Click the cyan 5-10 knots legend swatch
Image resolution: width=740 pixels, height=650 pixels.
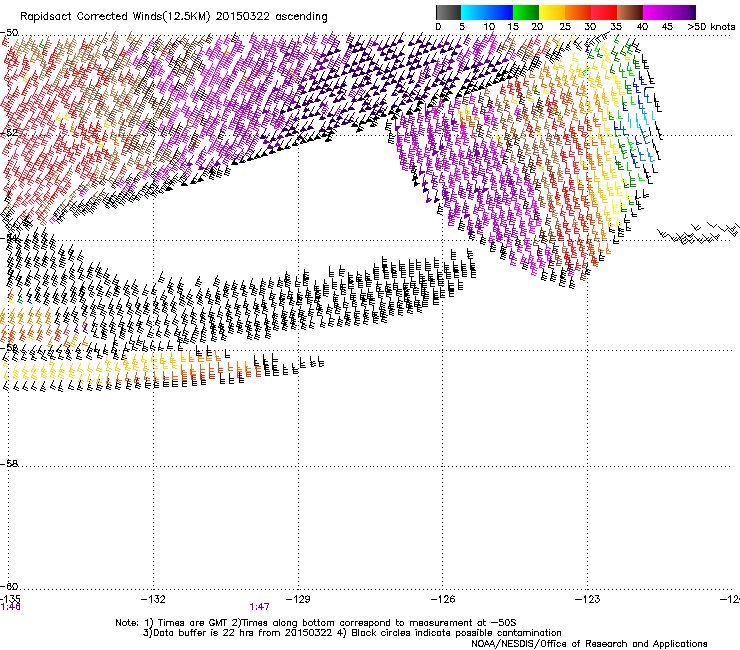tap(474, 12)
